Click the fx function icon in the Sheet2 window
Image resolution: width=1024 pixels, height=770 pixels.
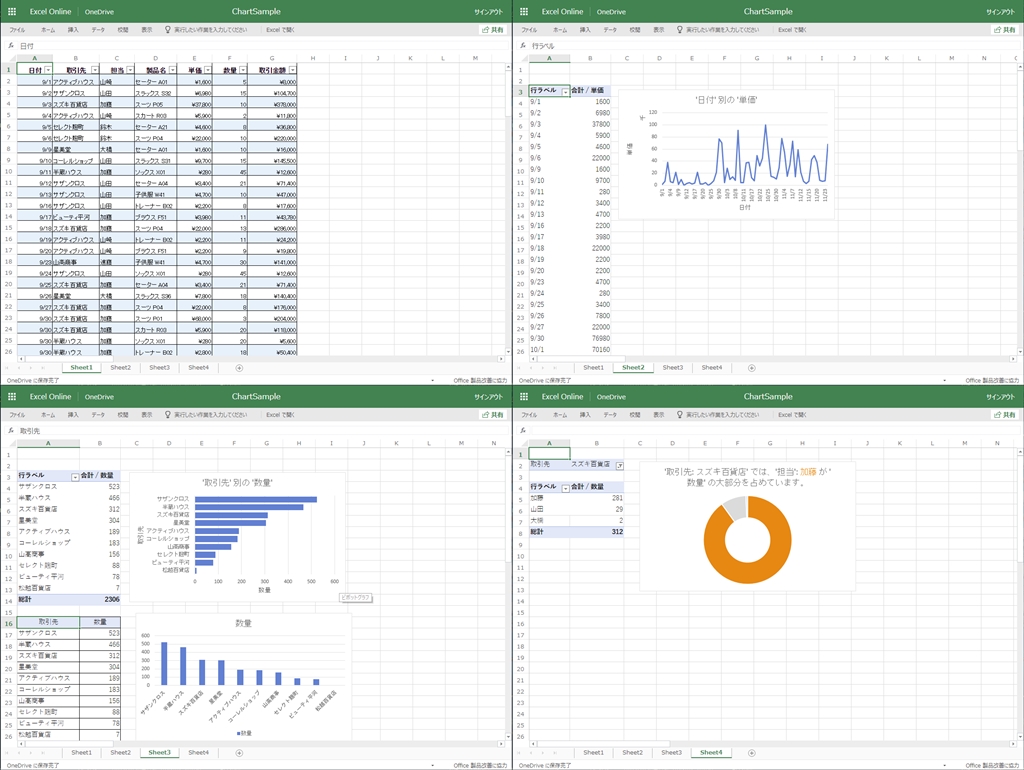[x=522, y=46]
